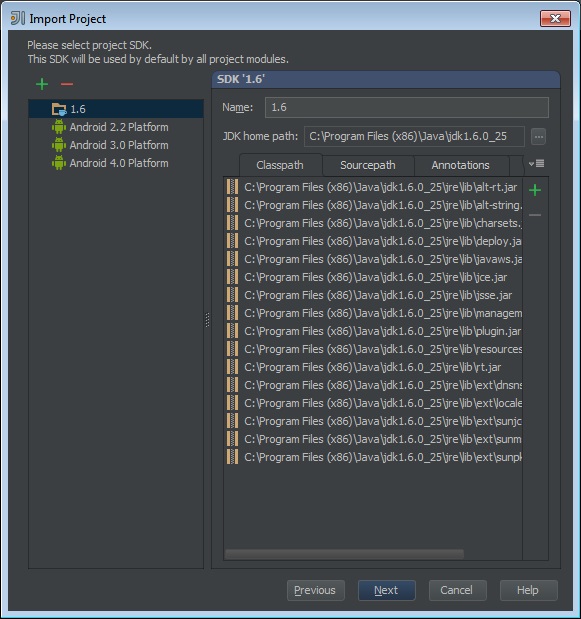Image resolution: width=581 pixels, height=619 pixels.
Task: Click the green plus to add new SDK
Action: click(x=42, y=84)
